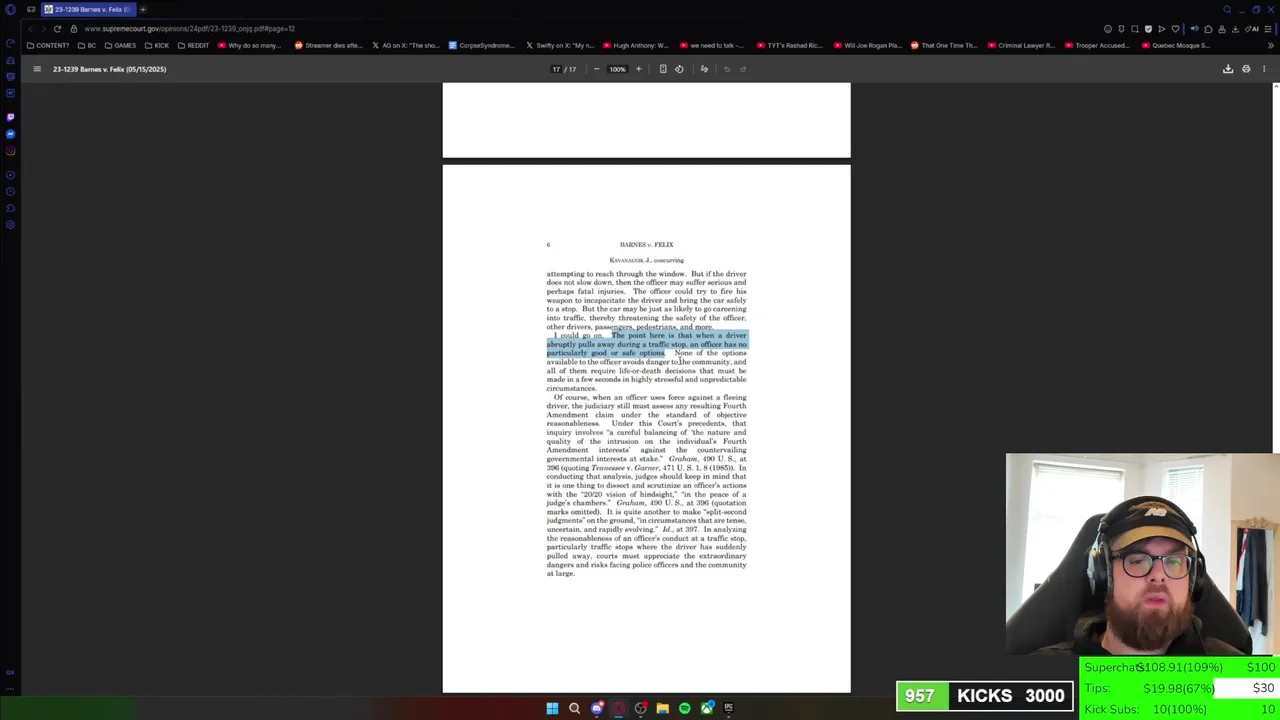Open the CONTENT? bookmark folder
Image resolution: width=1280 pixels, height=720 pixels.
[x=48, y=45]
